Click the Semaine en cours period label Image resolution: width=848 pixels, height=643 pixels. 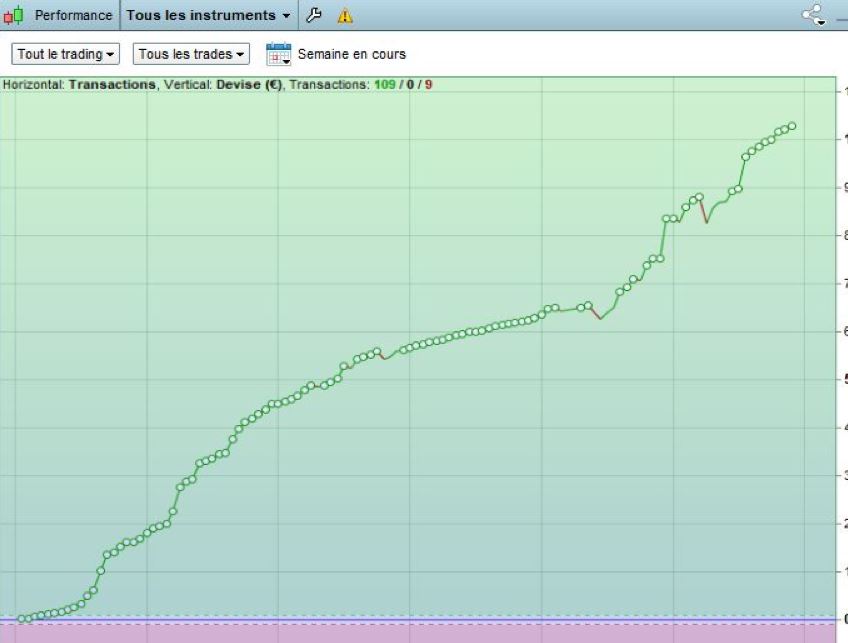pyautogui.click(x=352, y=54)
